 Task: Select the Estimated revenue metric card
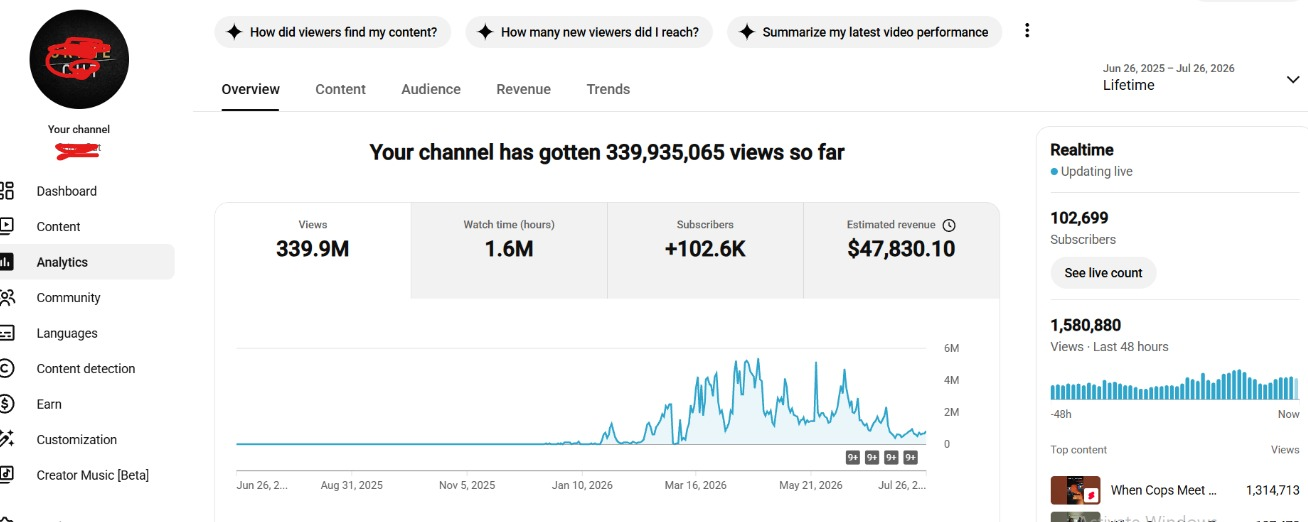(x=901, y=250)
